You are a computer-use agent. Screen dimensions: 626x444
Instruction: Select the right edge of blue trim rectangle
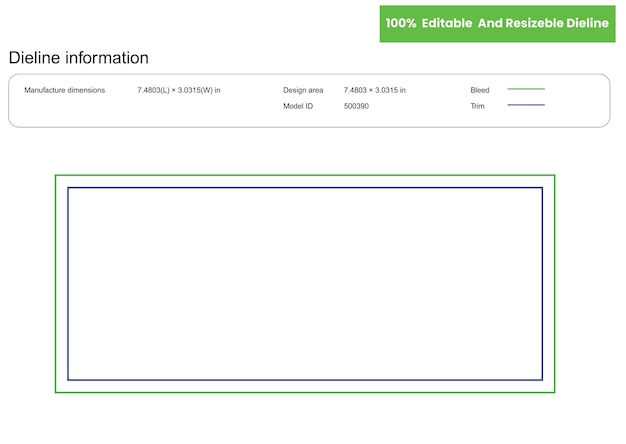point(542,284)
